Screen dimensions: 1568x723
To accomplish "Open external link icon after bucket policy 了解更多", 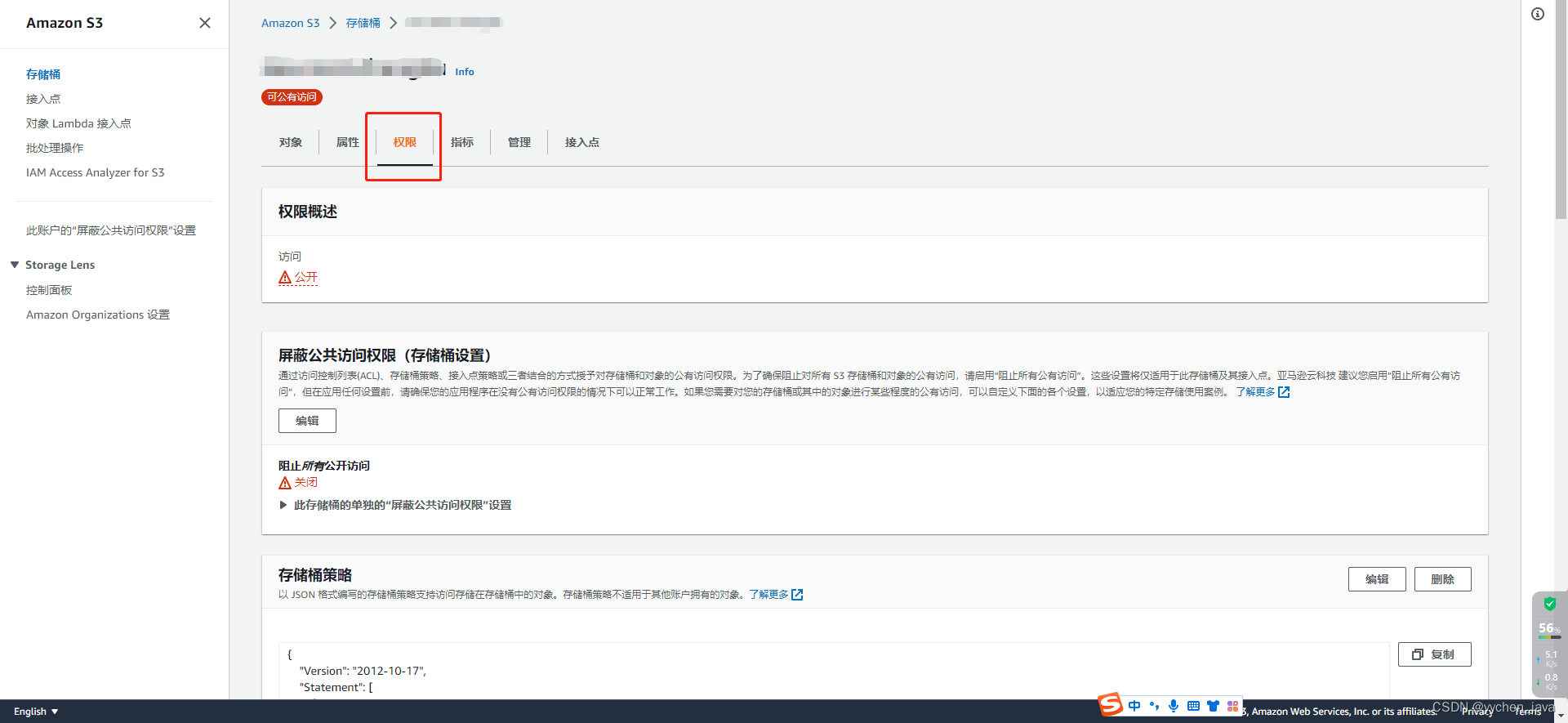I will pyautogui.click(x=797, y=595).
